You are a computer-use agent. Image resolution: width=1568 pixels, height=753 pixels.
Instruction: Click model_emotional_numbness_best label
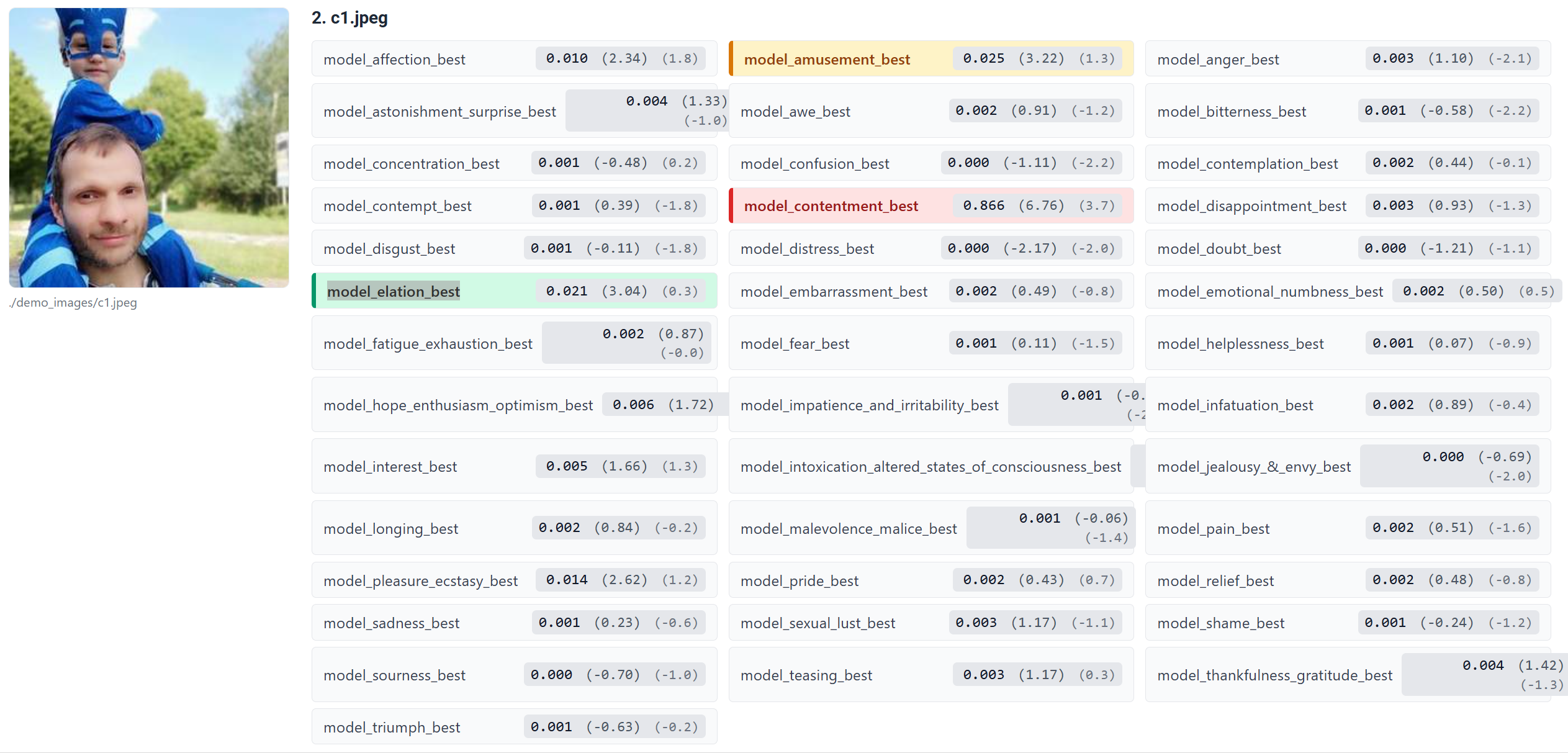point(1270,291)
